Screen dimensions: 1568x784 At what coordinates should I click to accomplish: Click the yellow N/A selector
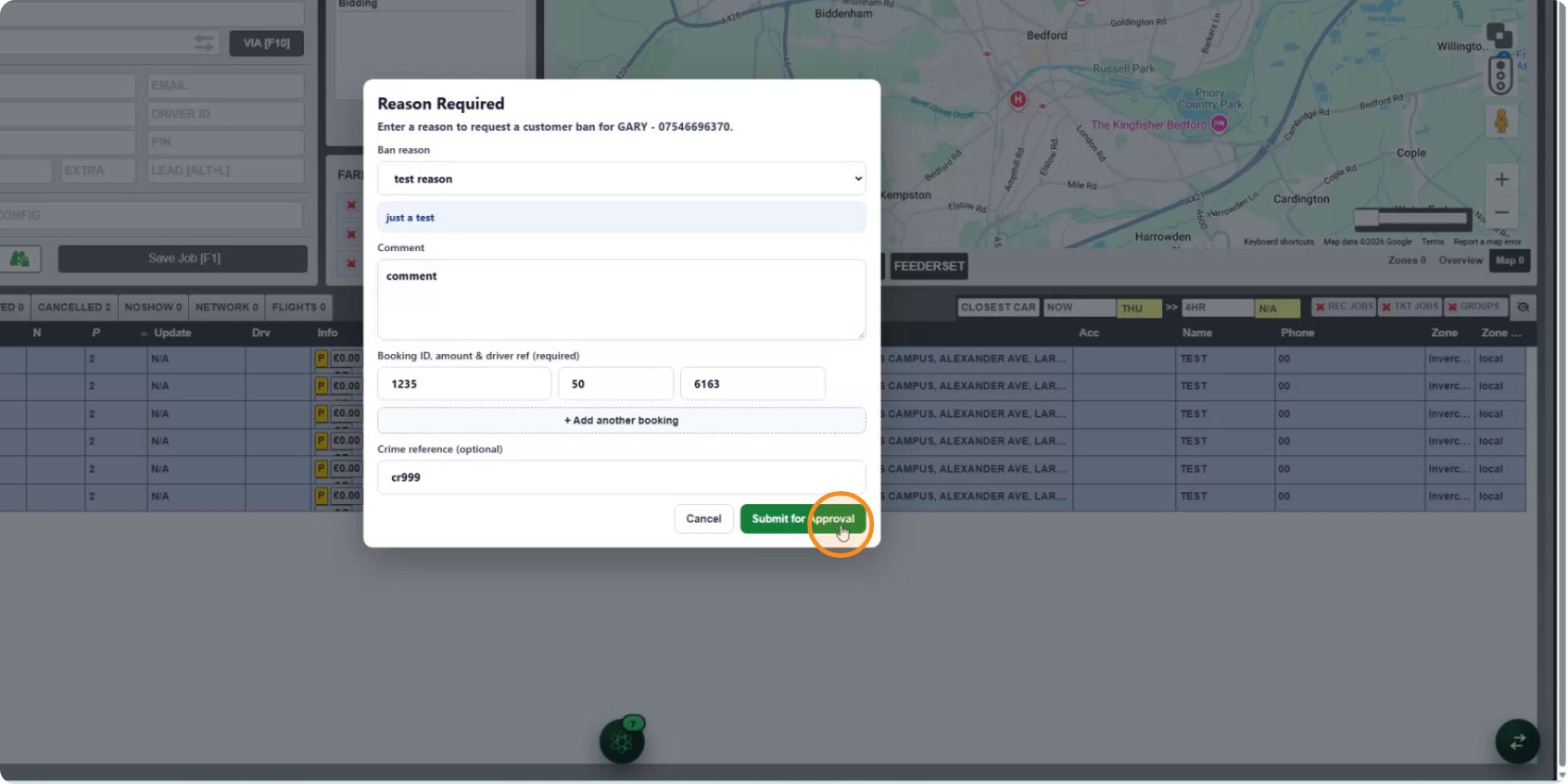[1277, 309]
